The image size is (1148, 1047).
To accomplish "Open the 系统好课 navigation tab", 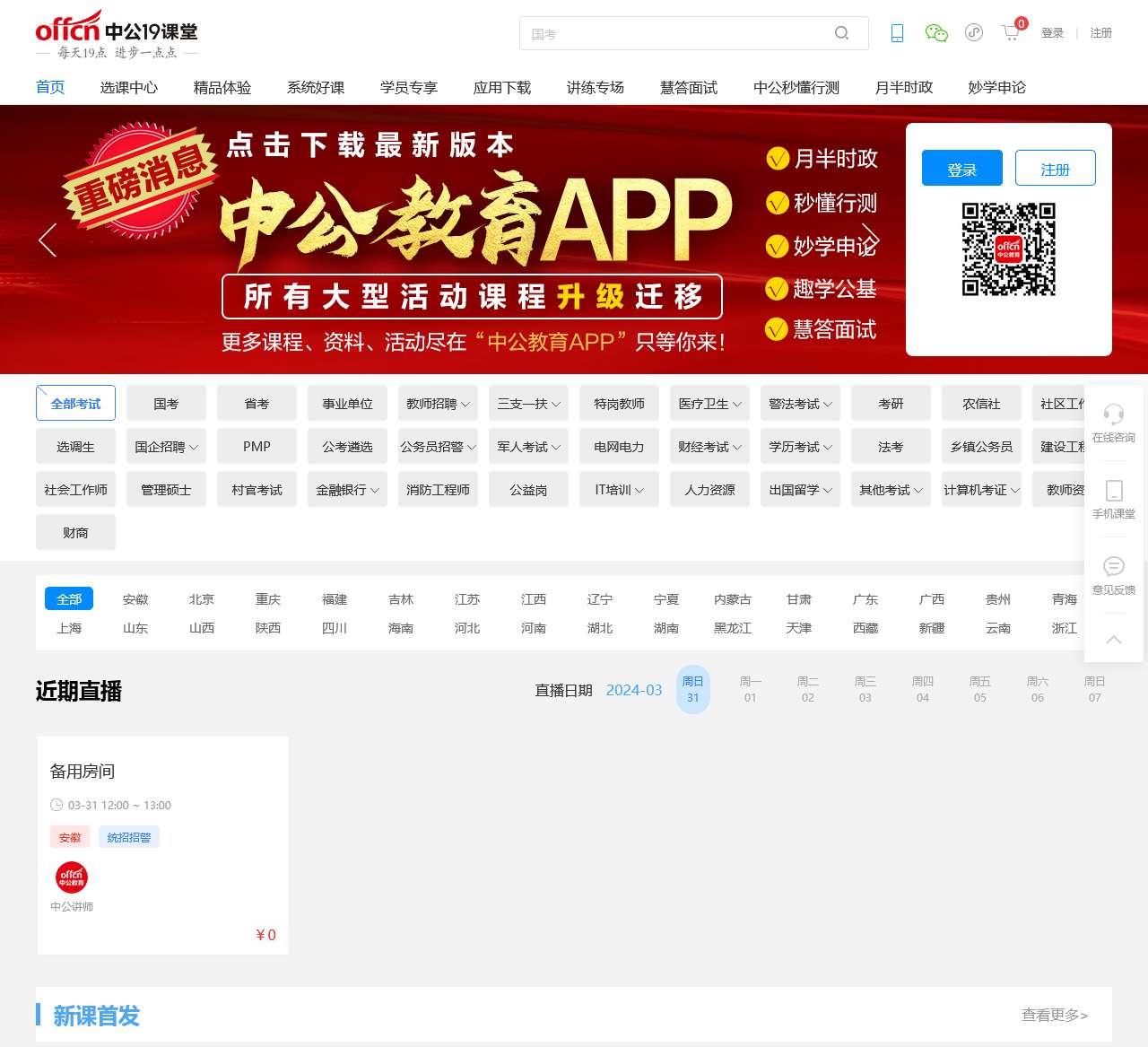I will 316,87.
